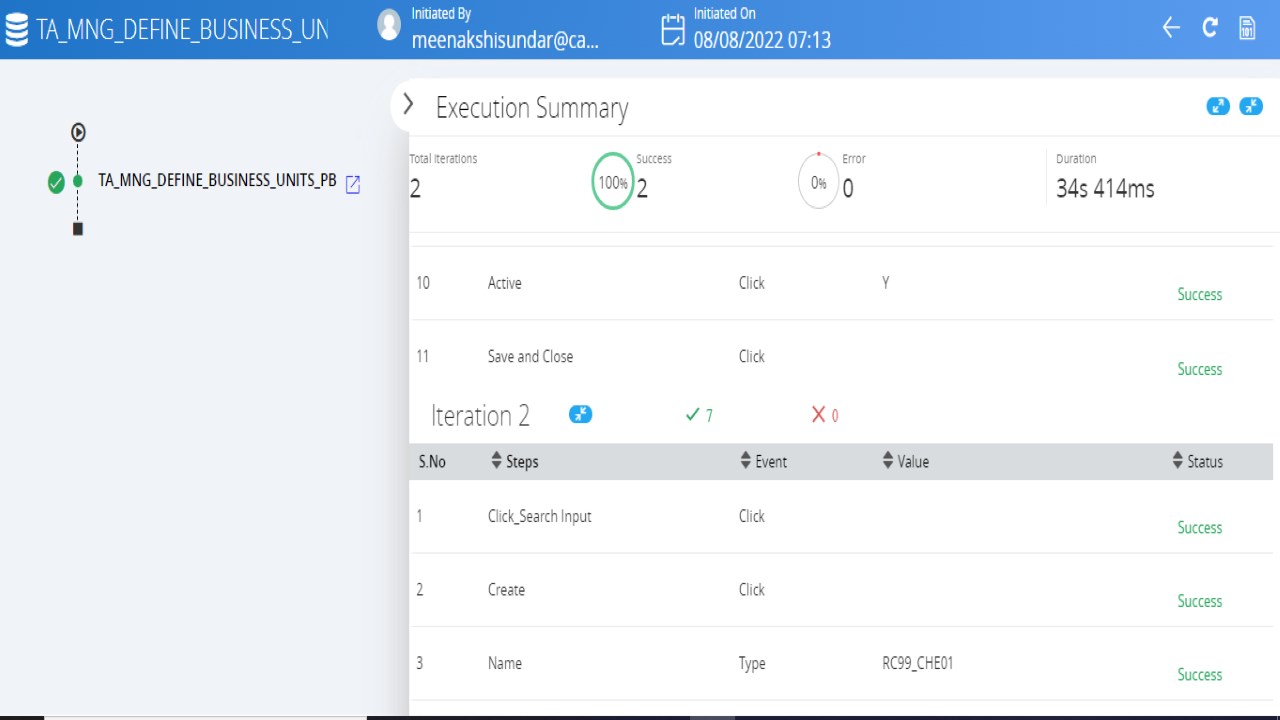Collapse the Execution Summary panel chevron

click(x=408, y=104)
